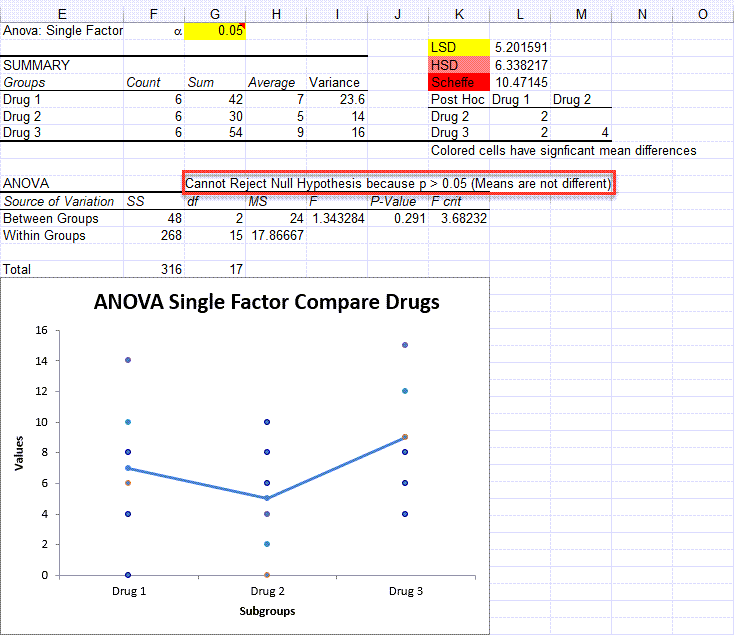Screen dimensions: 734x635
Task: Select column header E
Action: point(62,15)
